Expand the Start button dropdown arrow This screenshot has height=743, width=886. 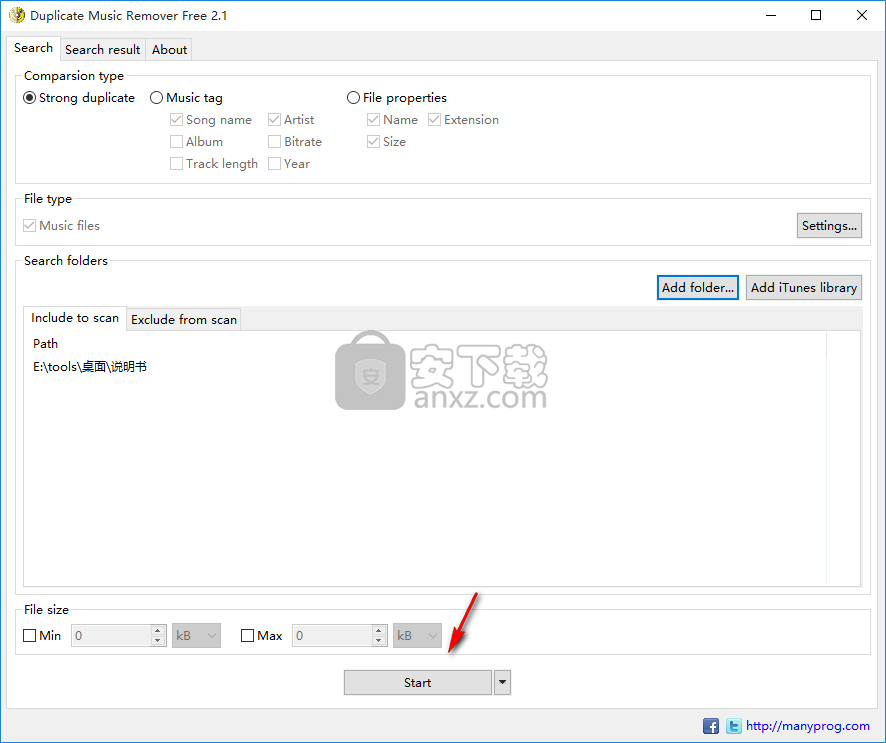502,683
